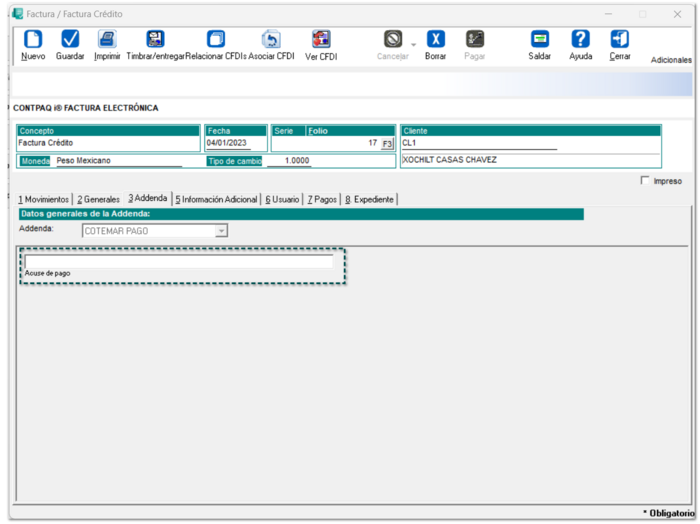Select the Fecha date field
The image size is (700, 524).
[235, 144]
